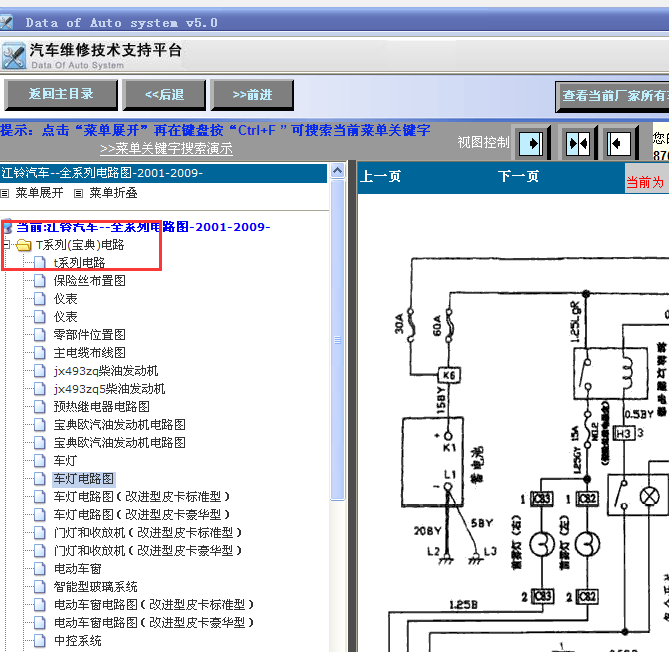Open the 保险丝布置图 entry
Viewport: 669px width, 652px height.
89,281
